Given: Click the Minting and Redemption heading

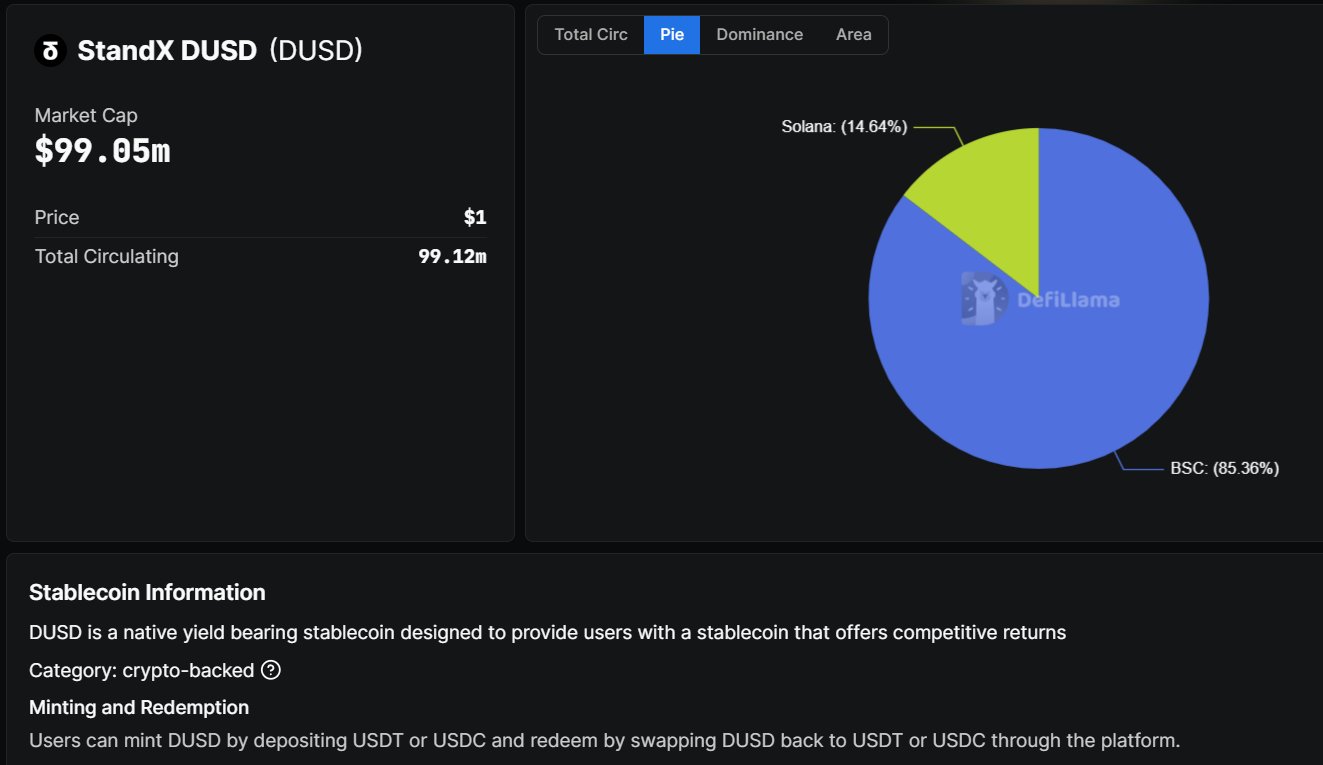Looking at the screenshot, I should pos(139,707).
